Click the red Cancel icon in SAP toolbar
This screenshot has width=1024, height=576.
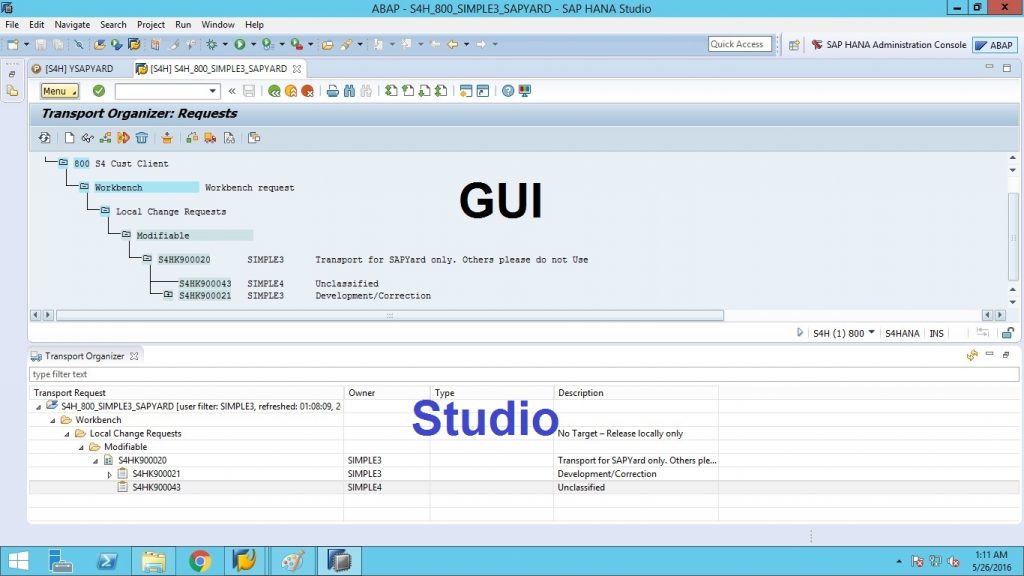click(x=308, y=91)
